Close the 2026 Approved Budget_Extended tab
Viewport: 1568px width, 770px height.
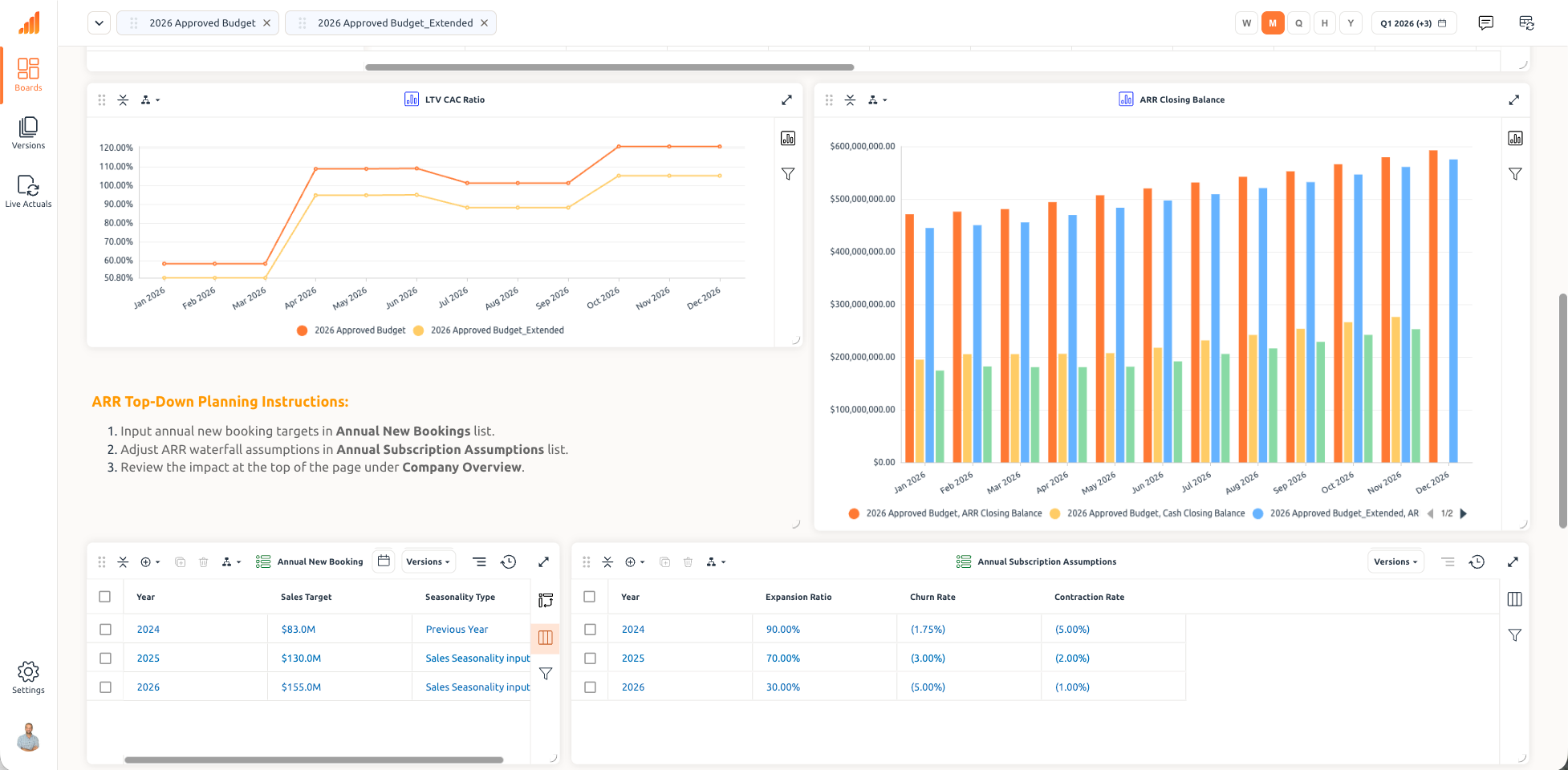pos(484,22)
